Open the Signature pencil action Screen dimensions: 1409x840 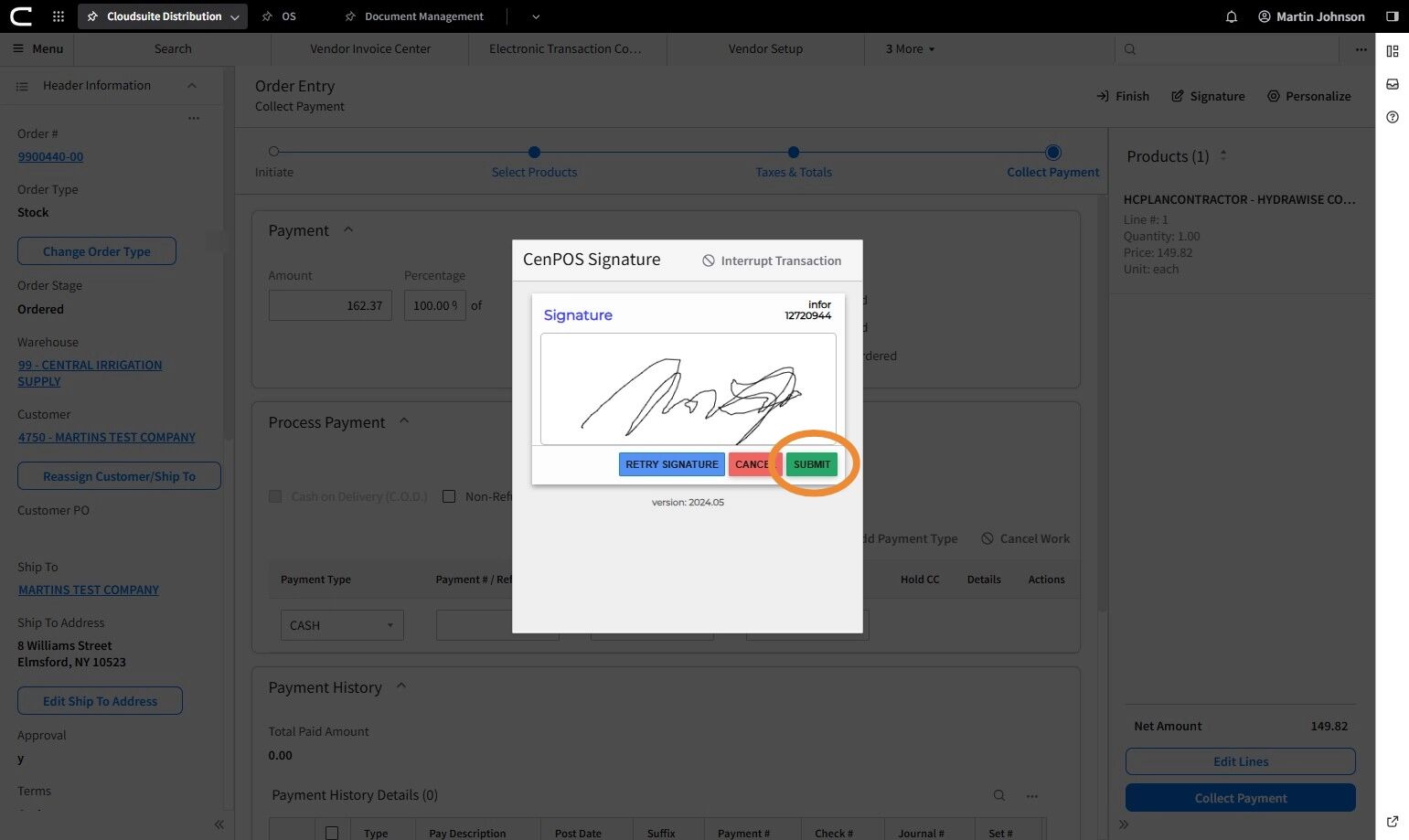point(1178,96)
